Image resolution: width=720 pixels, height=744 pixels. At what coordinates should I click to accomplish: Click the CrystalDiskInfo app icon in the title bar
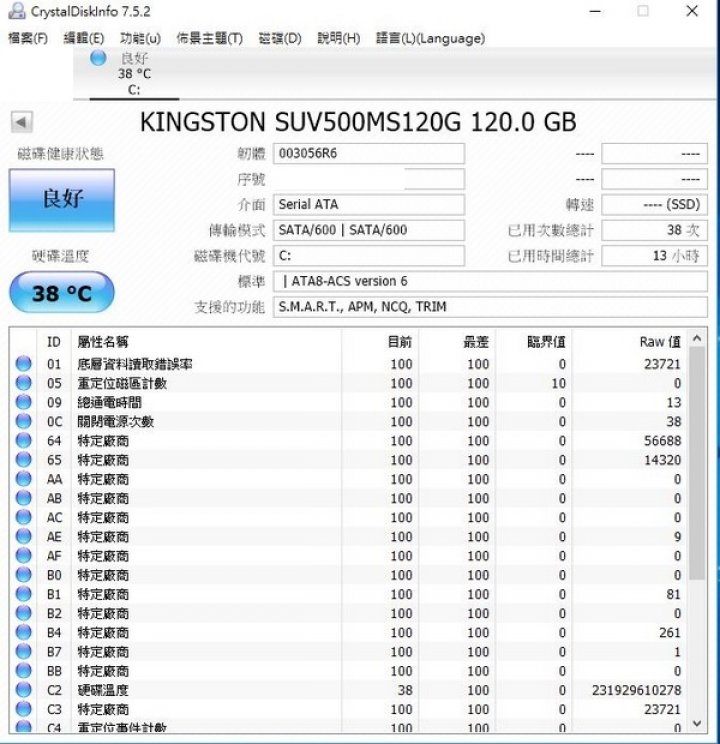[x=17, y=10]
